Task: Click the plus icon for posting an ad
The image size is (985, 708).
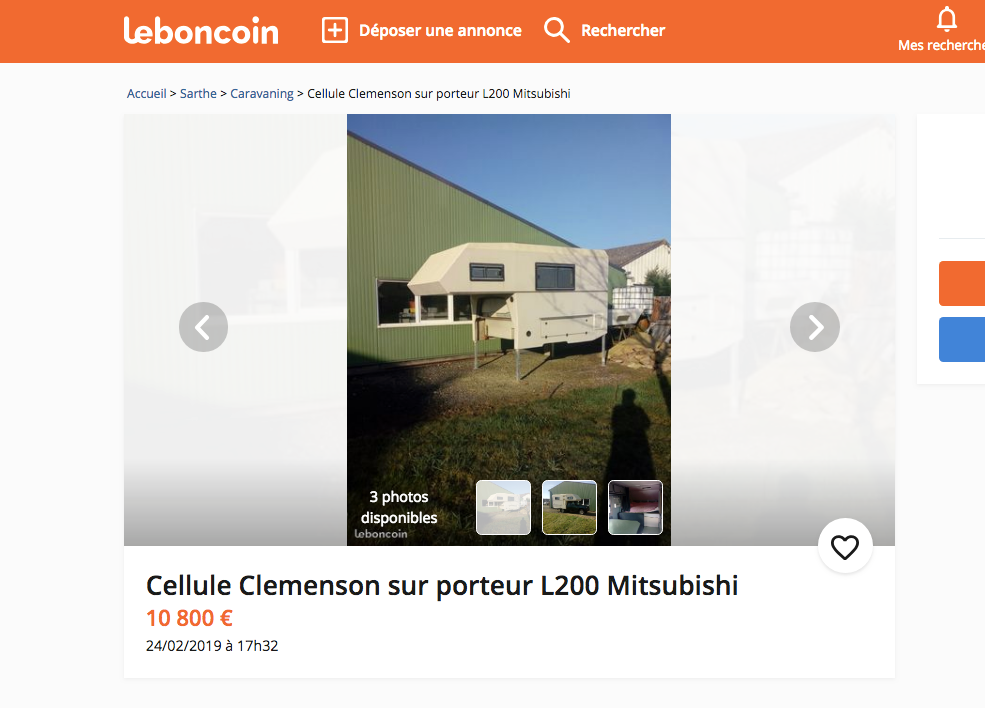Action: click(335, 30)
